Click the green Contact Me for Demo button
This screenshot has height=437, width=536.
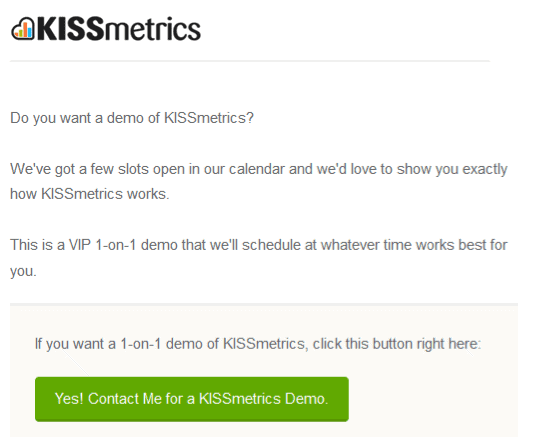point(192,399)
